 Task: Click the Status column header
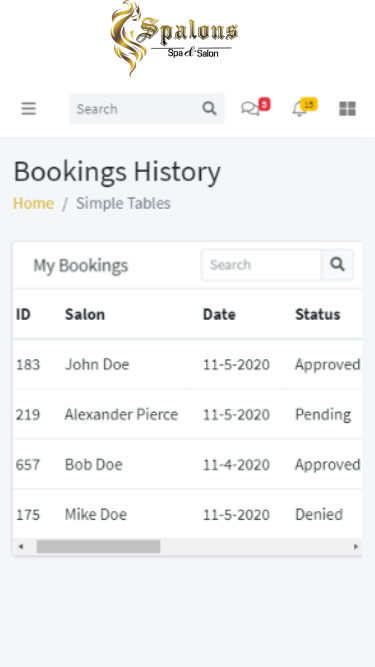(x=318, y=314)
